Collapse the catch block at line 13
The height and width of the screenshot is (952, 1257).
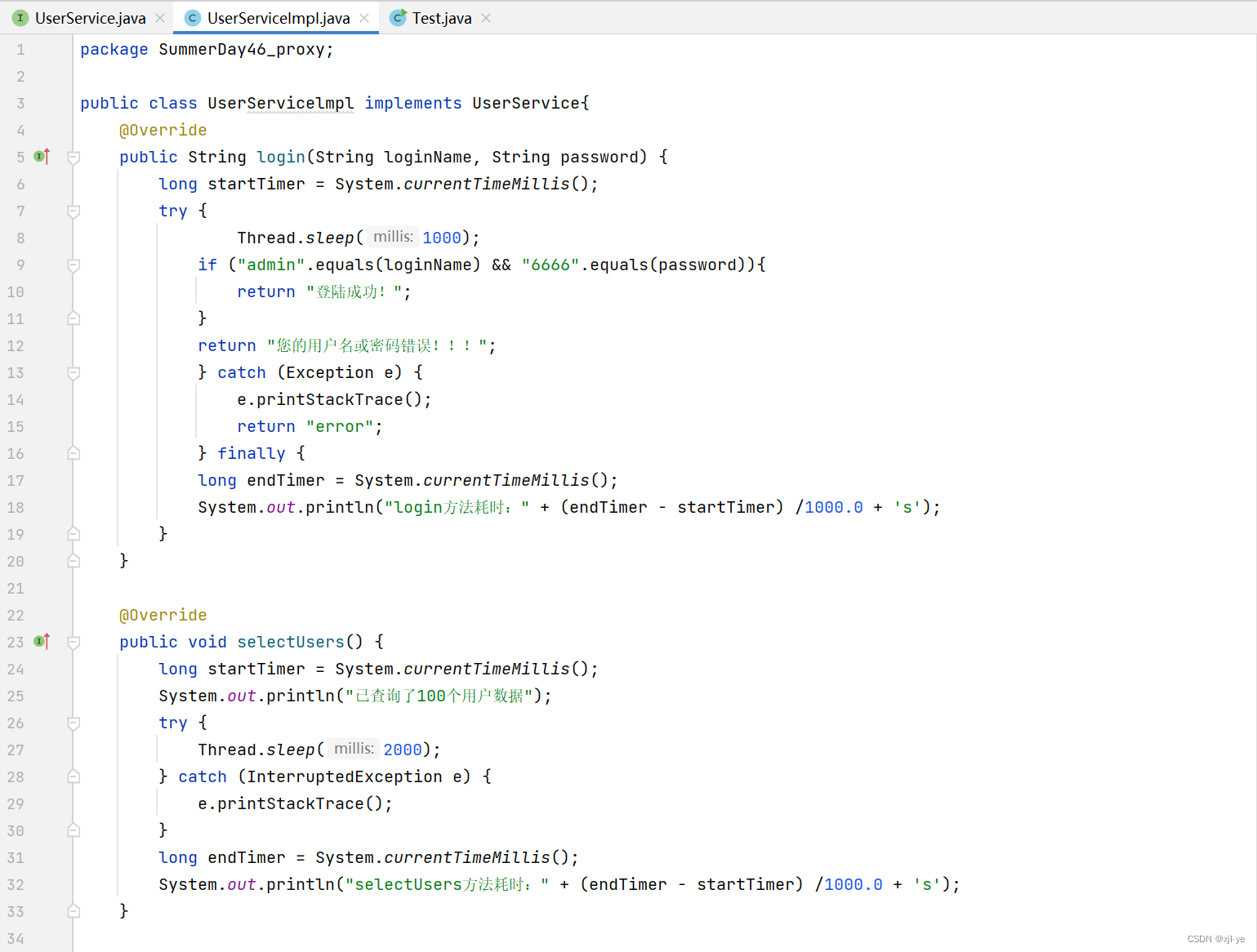tap(74, 373)
